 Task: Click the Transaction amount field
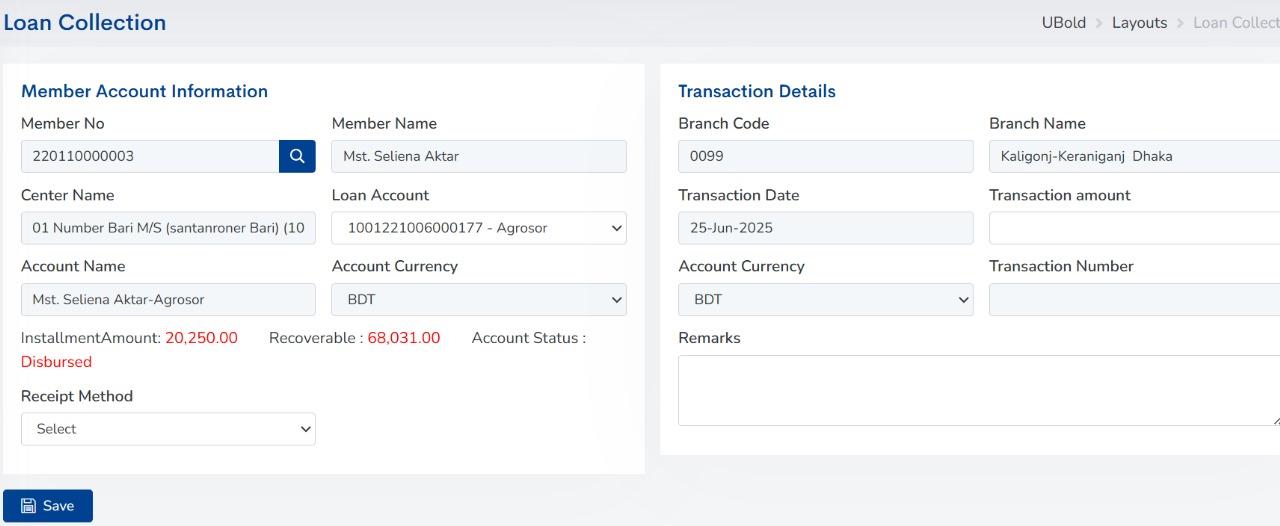[1134, 228]
